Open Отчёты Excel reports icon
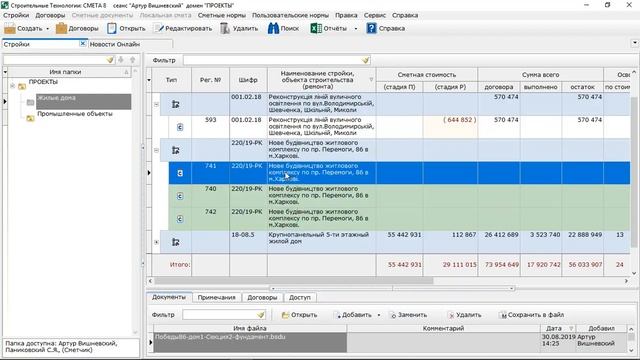 [316, 29]
